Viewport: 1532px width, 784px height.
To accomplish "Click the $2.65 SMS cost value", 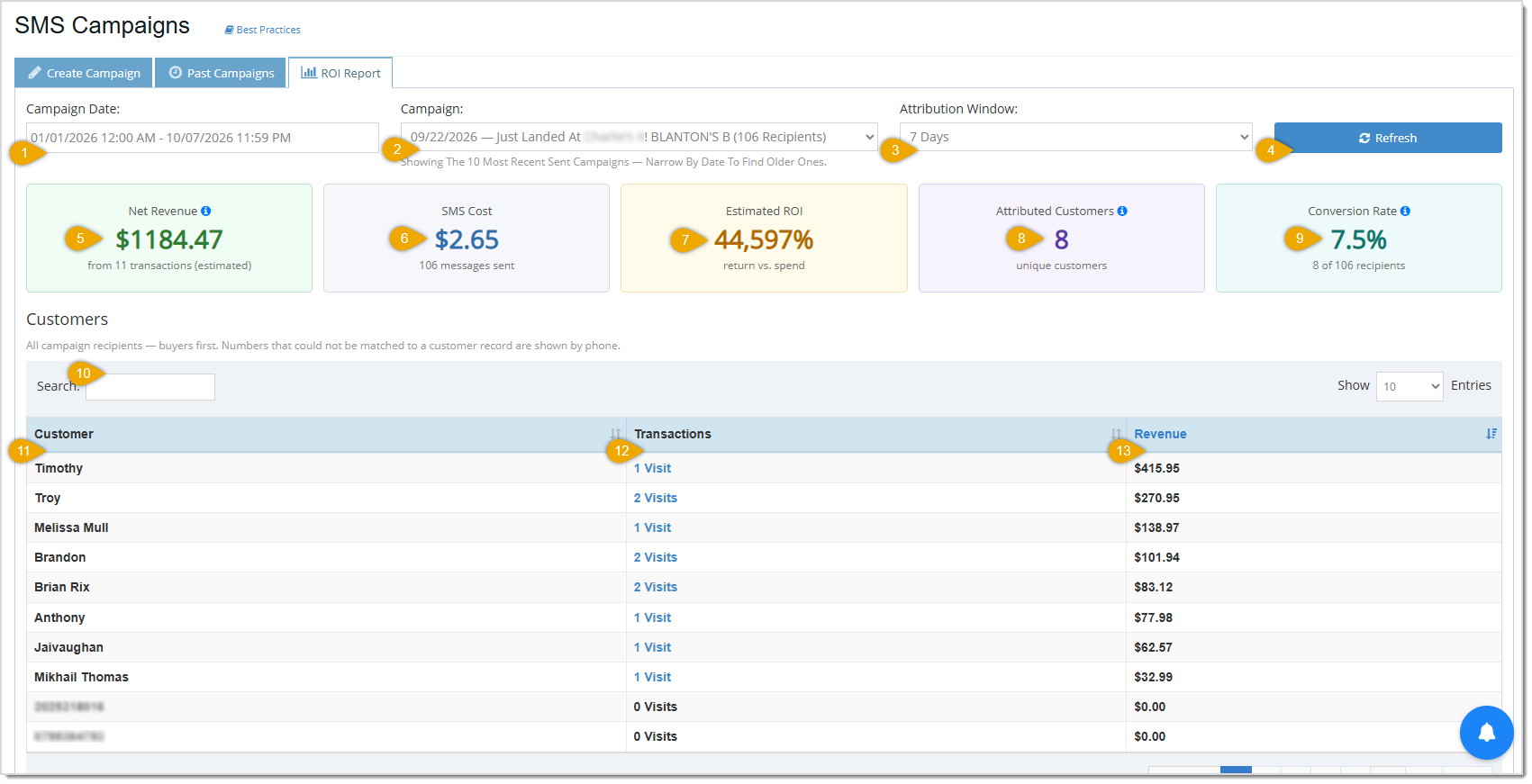I will click(x=467, y=239).
